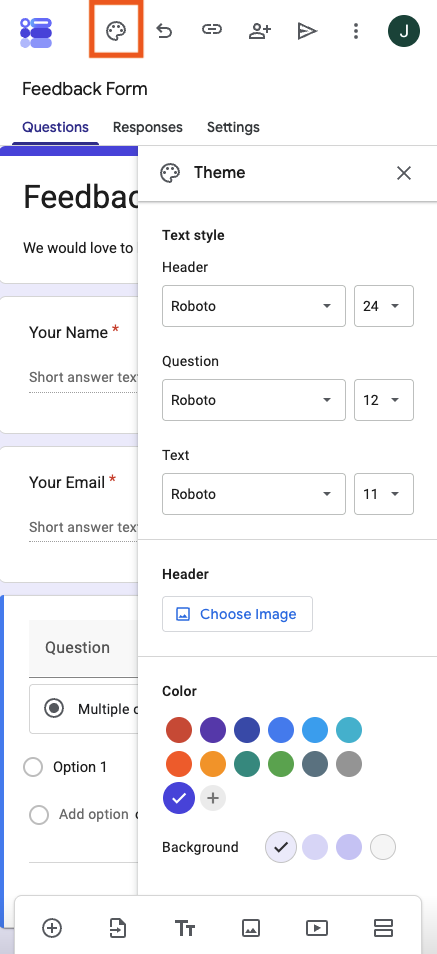Image resolution: width=437 pixels, height=954 pixels.
Task: Click the Question title input field
Action: click(84, 648)
